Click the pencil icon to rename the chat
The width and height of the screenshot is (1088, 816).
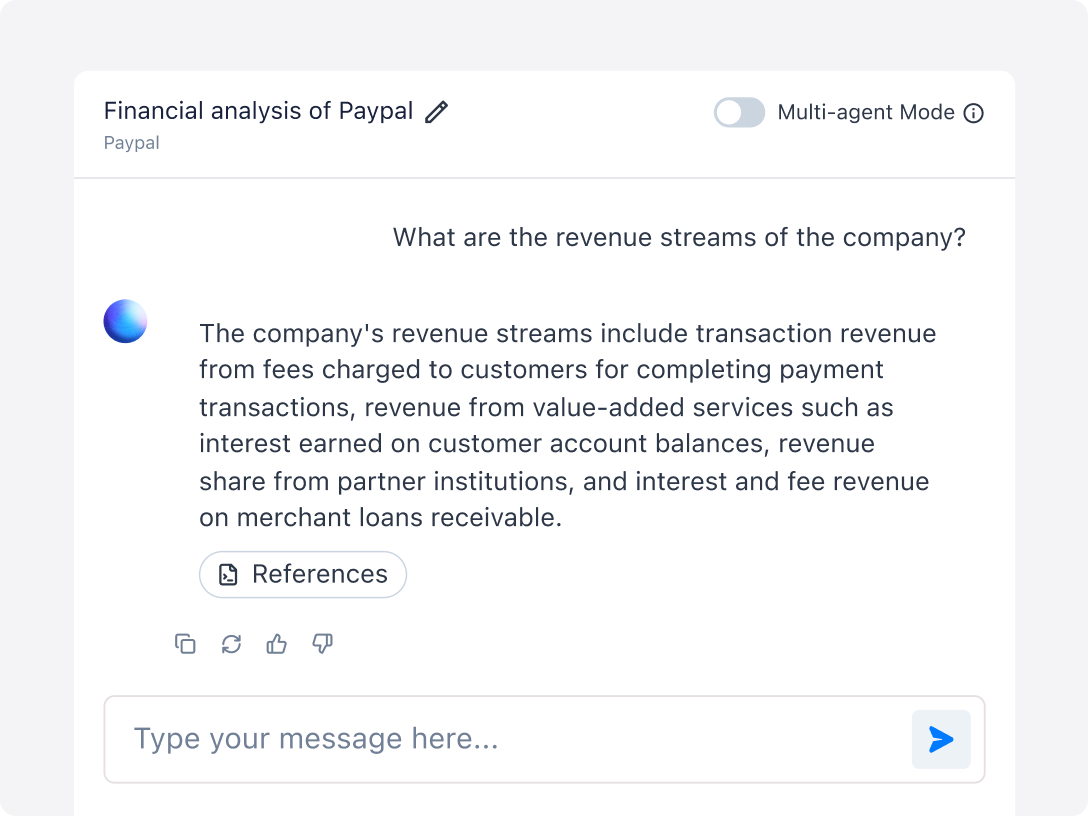pyautogui.click(x=435, y=112)
